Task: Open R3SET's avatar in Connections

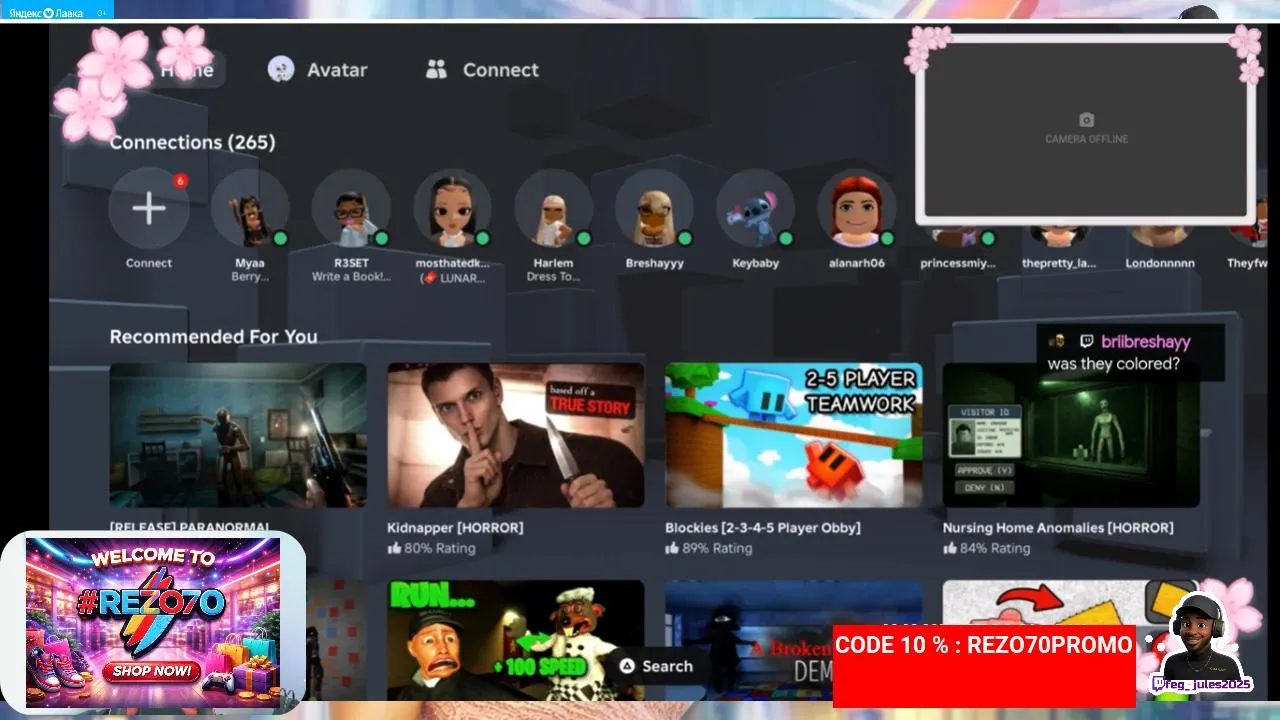Action: click(x=351, y=208)
